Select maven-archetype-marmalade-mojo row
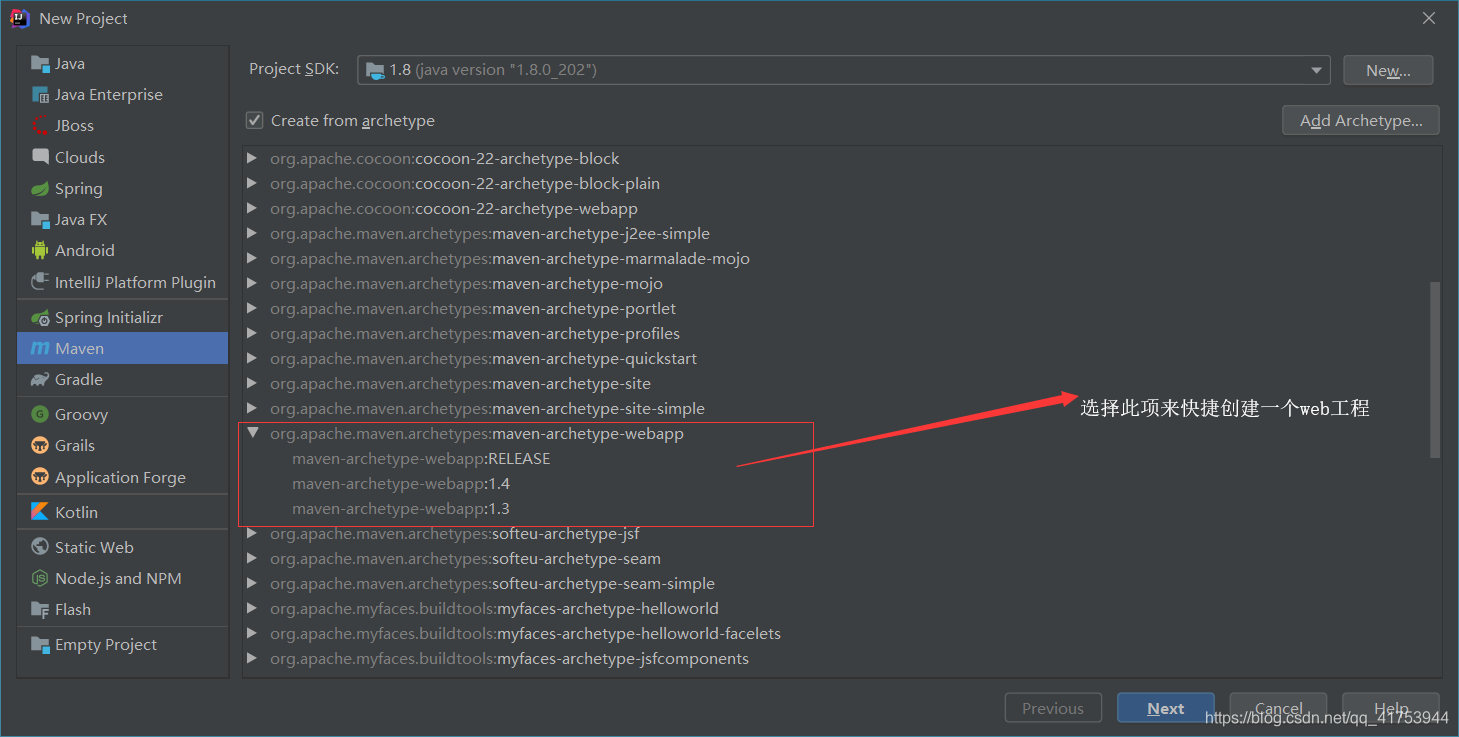The height and width of the screenshot is (737, 1459). pos(510,258)
